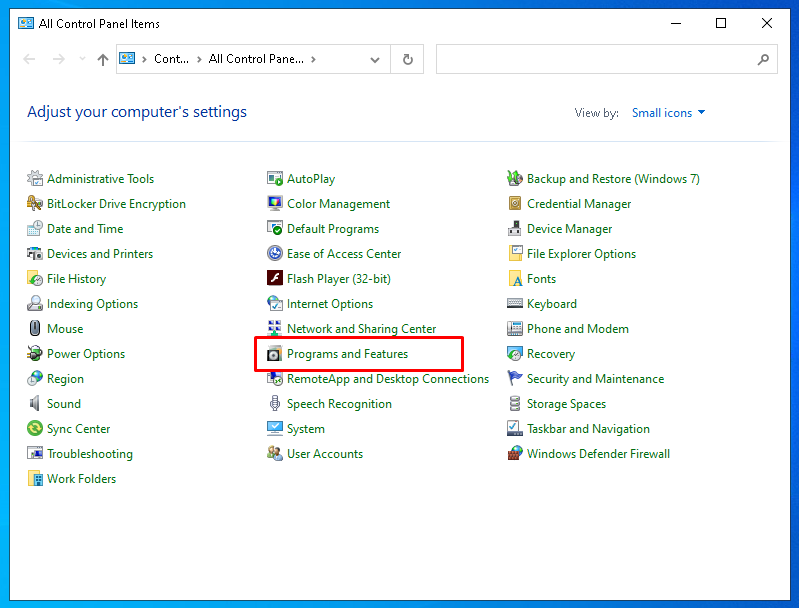Click the Control Panel search box
The width and height of the screenshot is (799, 608).
click(606, 59)
